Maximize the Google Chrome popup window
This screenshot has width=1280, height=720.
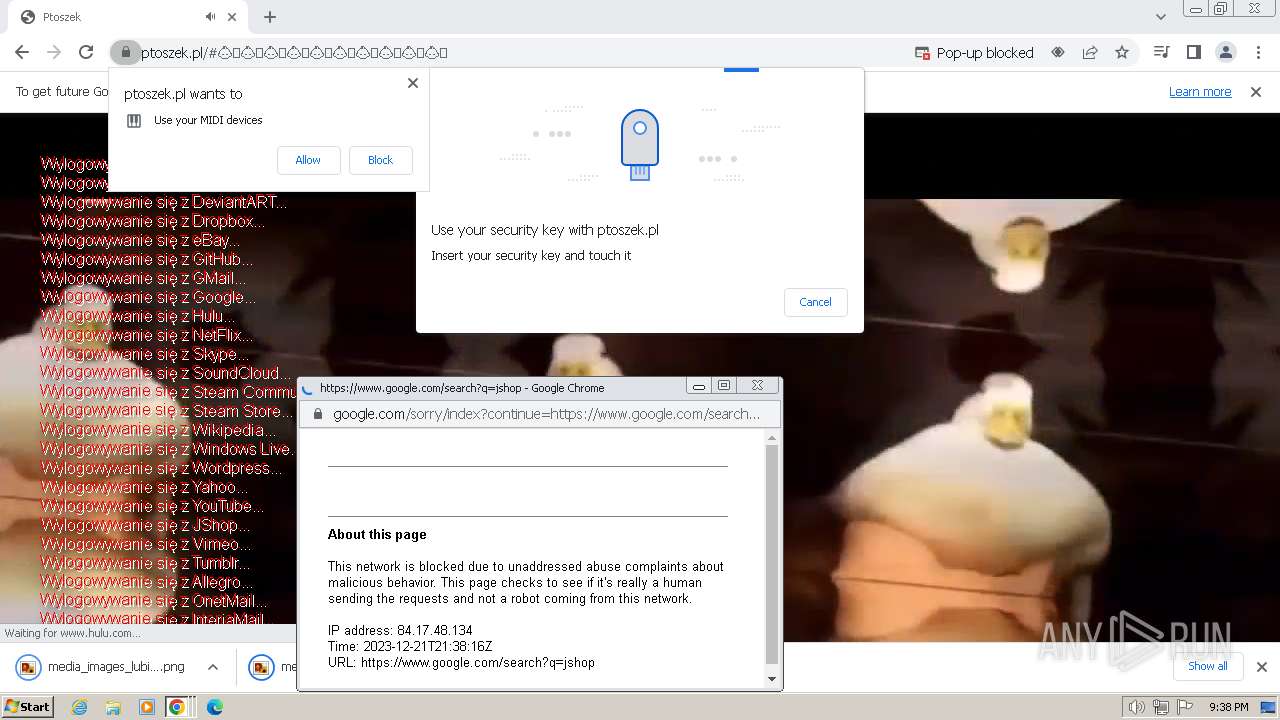(724, 386)
